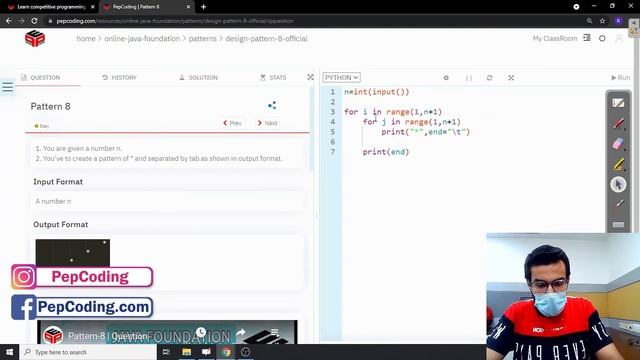The height and width of the screenshot is (360, 640).
Task: Close the Learn competitive programming tab
Action: tap(92, 7)
